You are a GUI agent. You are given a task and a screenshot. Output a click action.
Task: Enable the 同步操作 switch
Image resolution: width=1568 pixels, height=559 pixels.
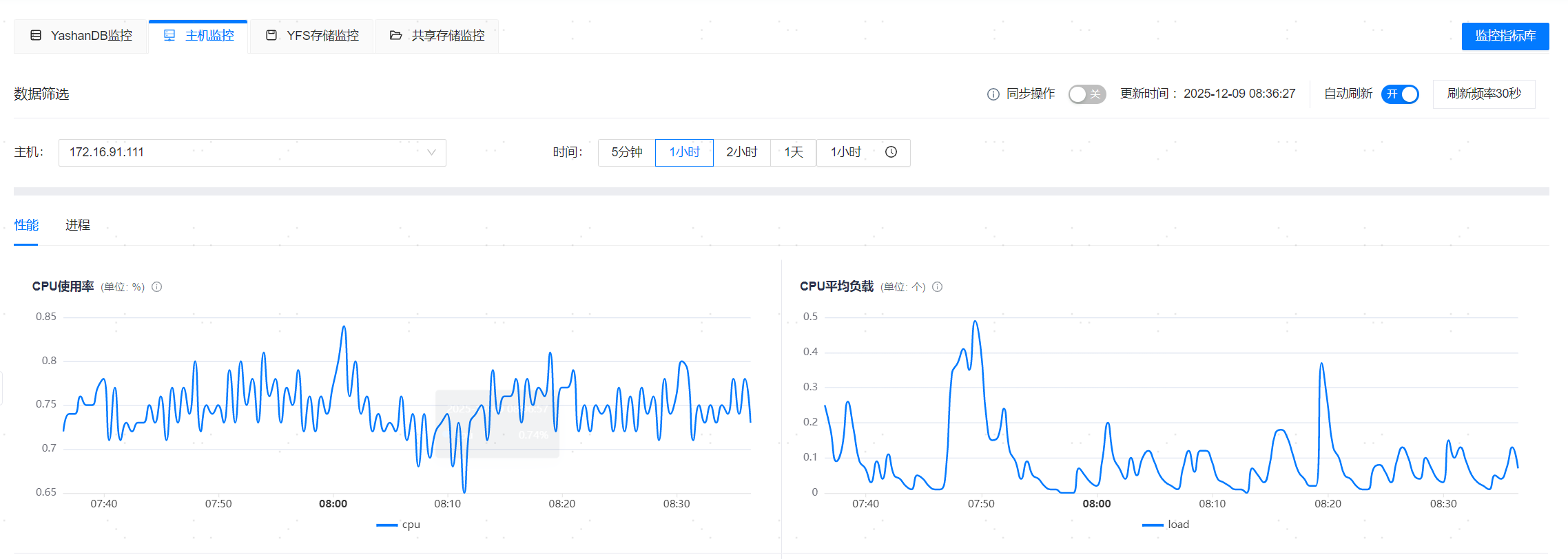pyautogui.click(x=1086, y=94)
